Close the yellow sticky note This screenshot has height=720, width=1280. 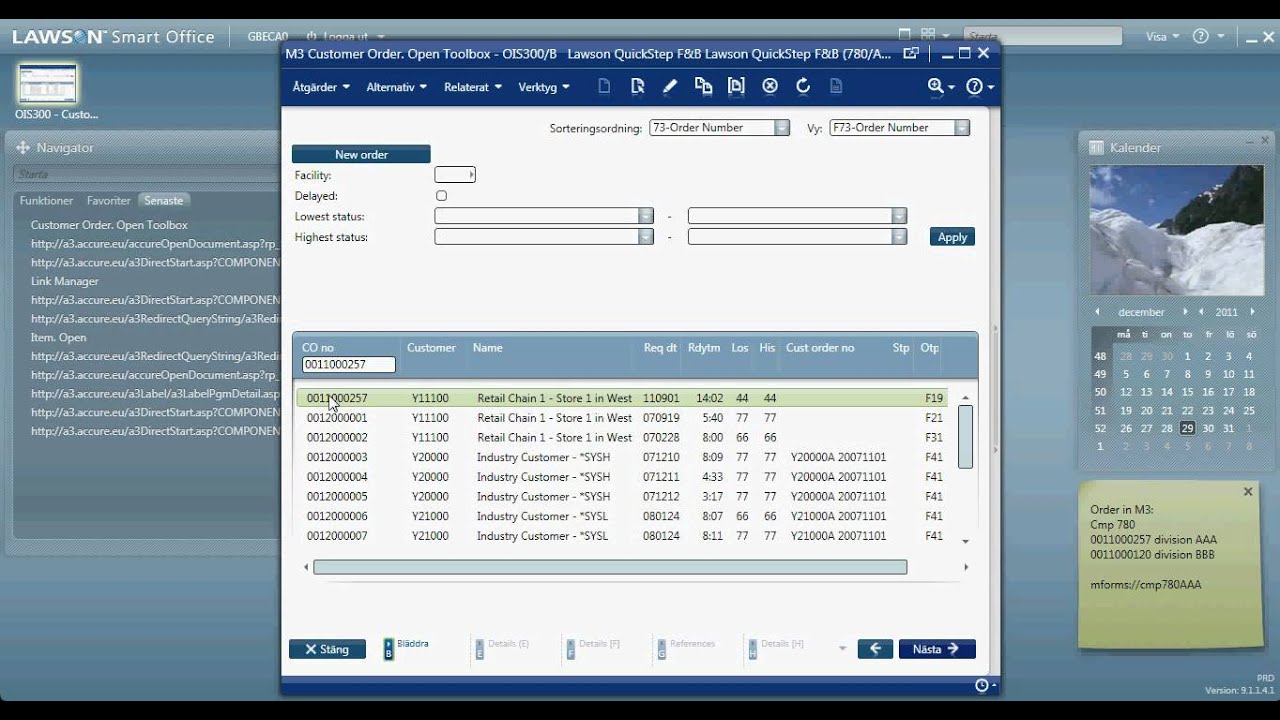coord(1248,492)
